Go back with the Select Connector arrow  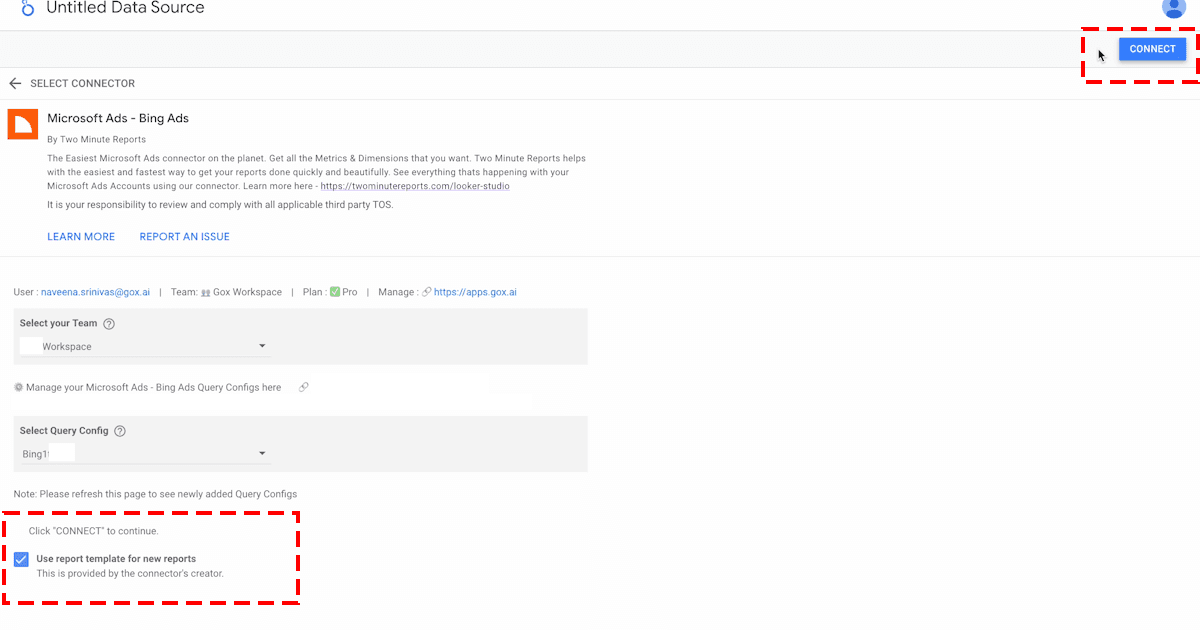pyautogui.click(x=15, y=84)
